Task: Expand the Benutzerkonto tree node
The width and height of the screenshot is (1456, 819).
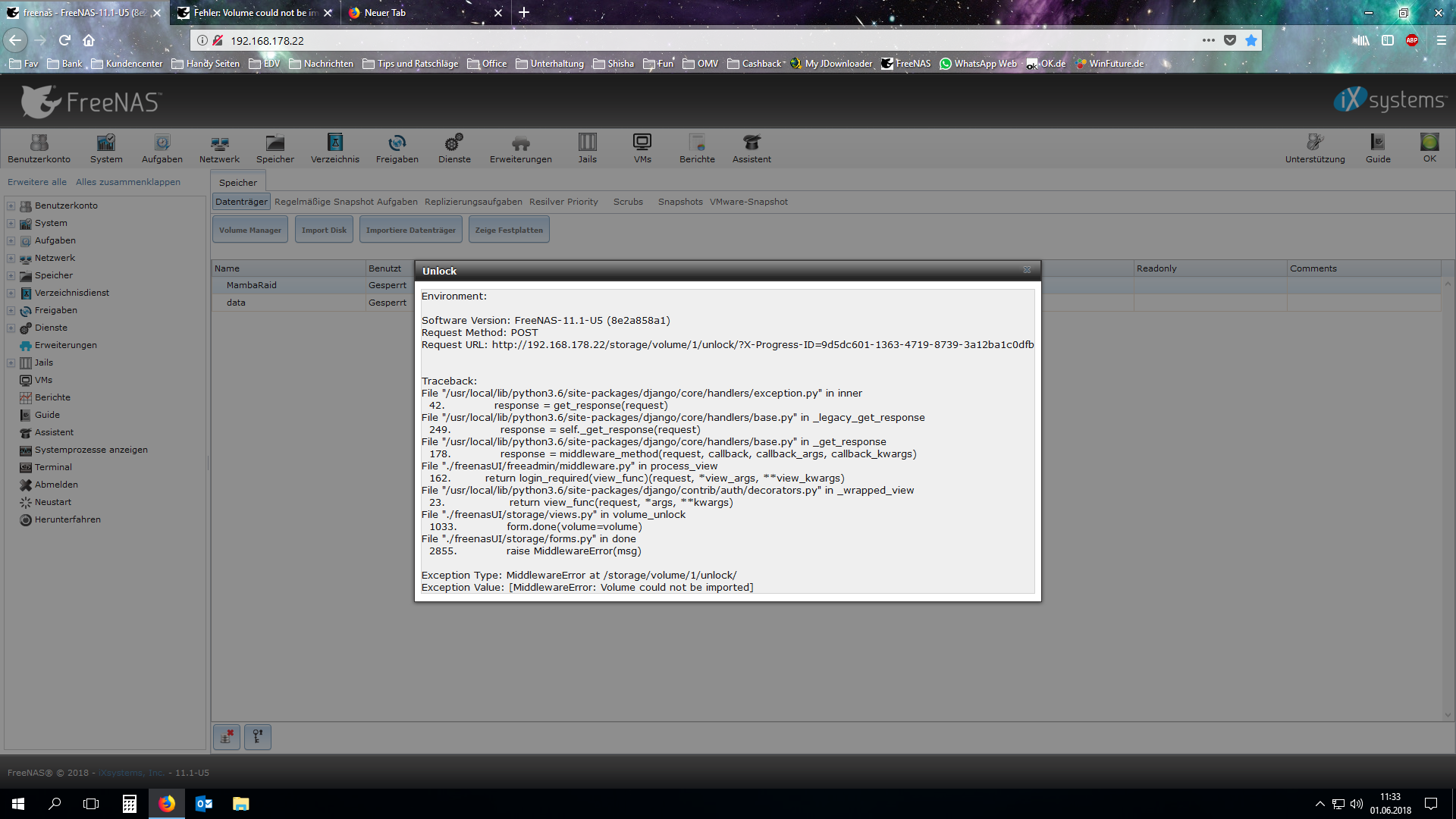Action: [x=11, y=206]
